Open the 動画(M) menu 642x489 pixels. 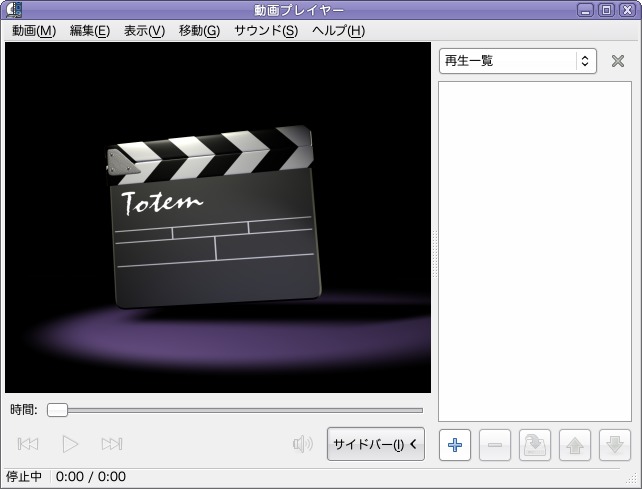click(x=34, y=31)
